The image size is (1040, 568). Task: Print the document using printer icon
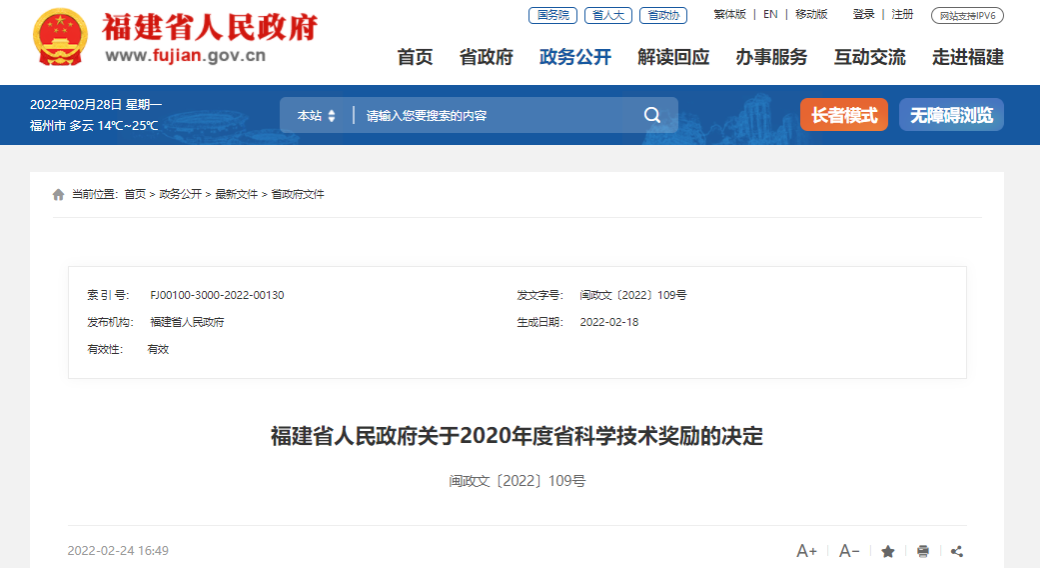click(923, 551)
